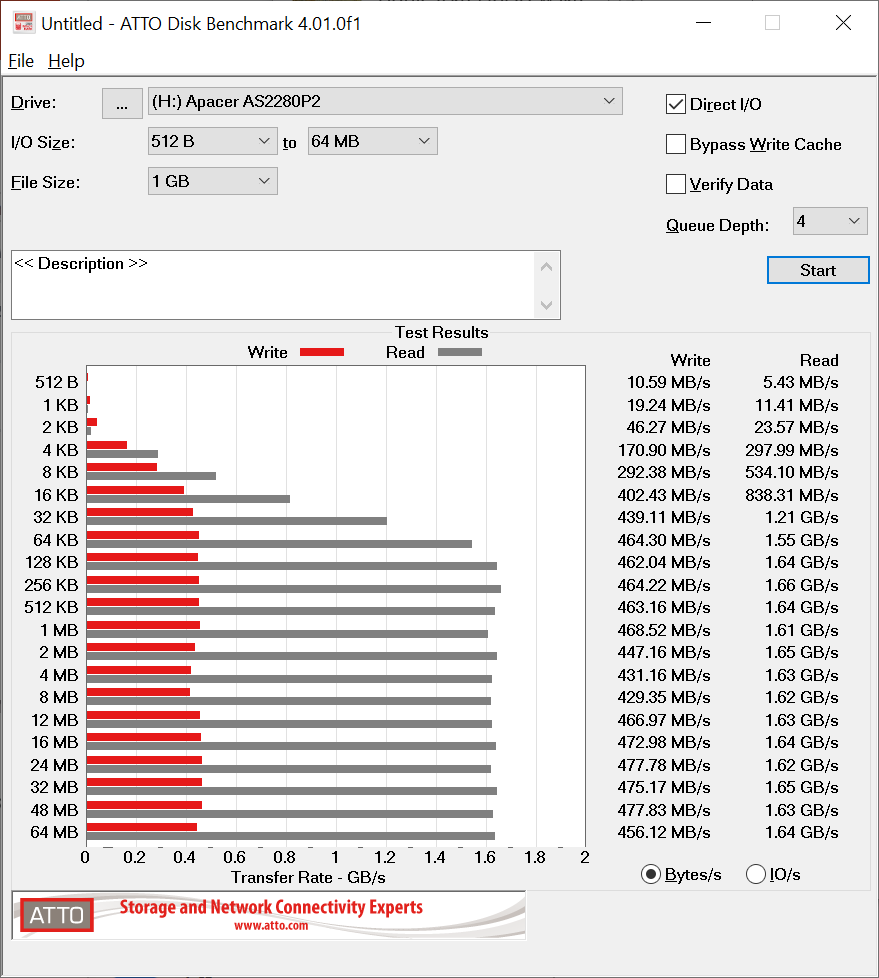Click the 16 KB read bar in chart

[188, 499]
